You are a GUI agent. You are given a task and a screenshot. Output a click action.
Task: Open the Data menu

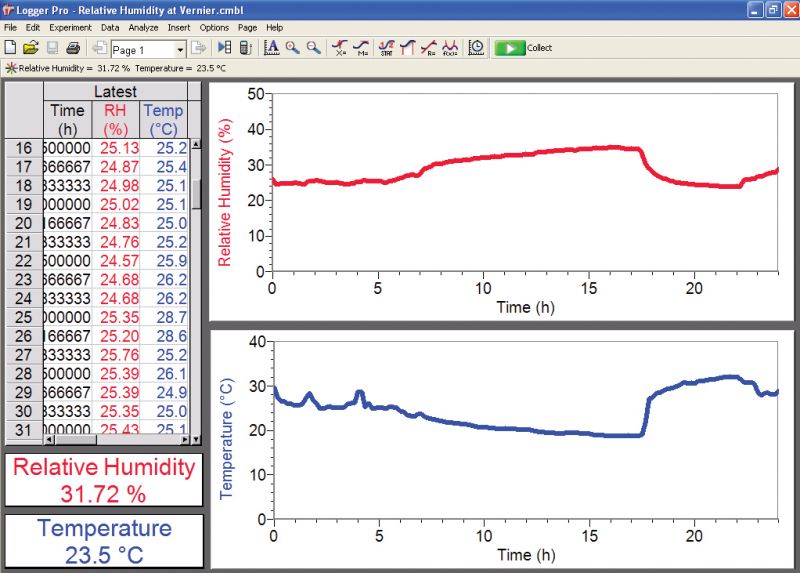[110, 28]
